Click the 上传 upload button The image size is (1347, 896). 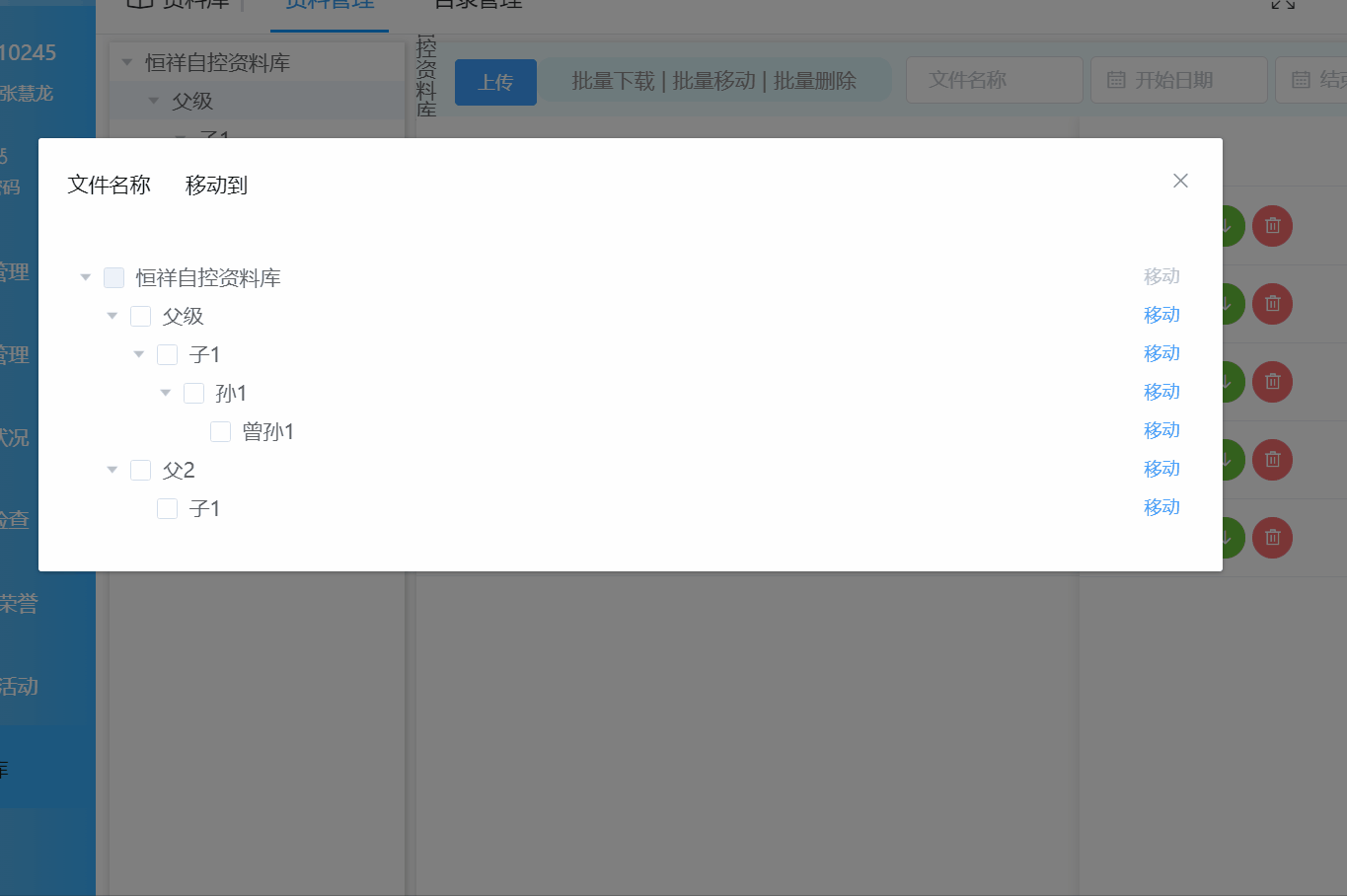[x=494, y=82]
